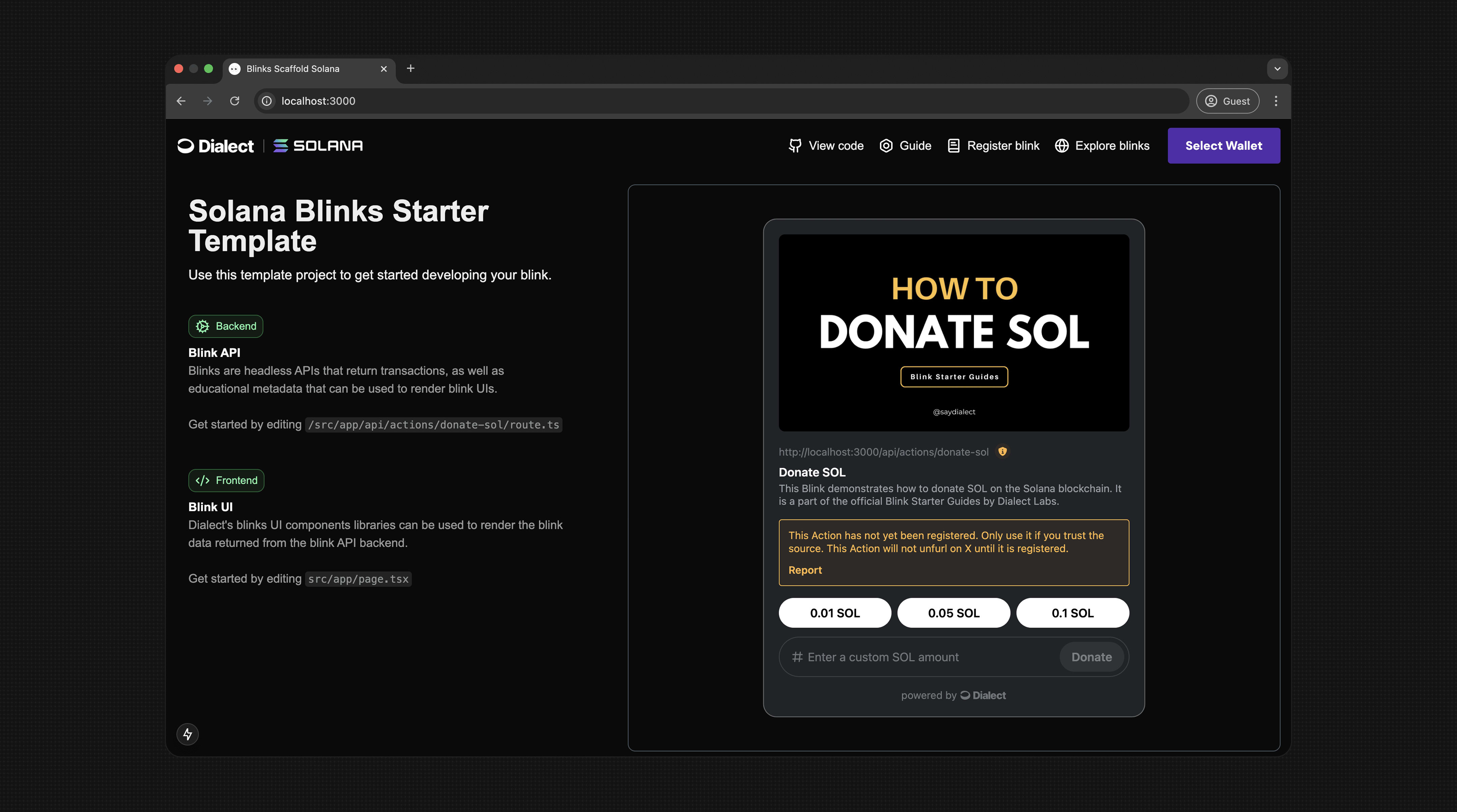Click the How to Donate SOL image
Screen dimensions: 1457x812
pos(953,333)
